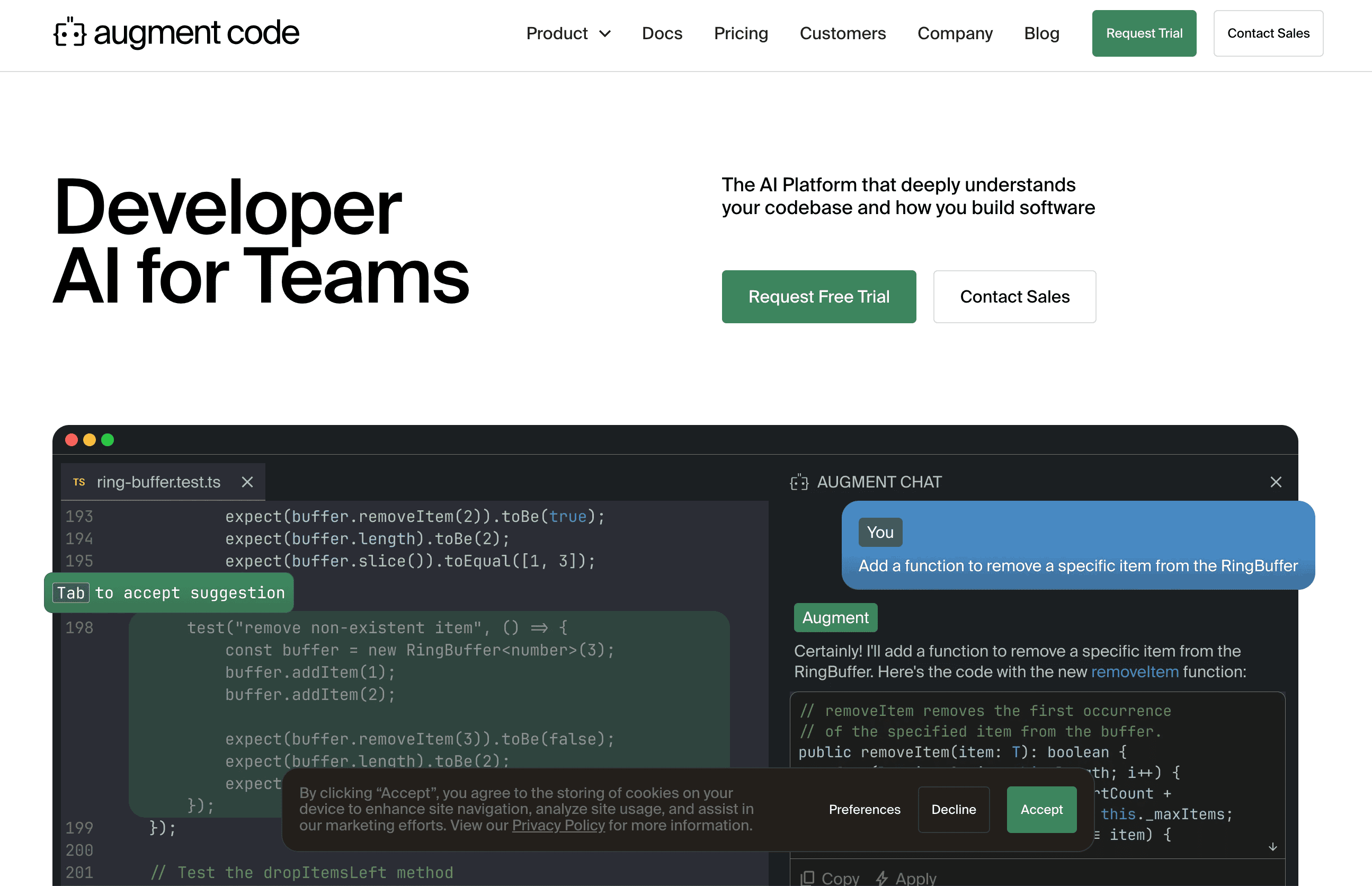Click the green maximize dot
The width and height of the screenshot is (1372, 886).
click(108, 439)
